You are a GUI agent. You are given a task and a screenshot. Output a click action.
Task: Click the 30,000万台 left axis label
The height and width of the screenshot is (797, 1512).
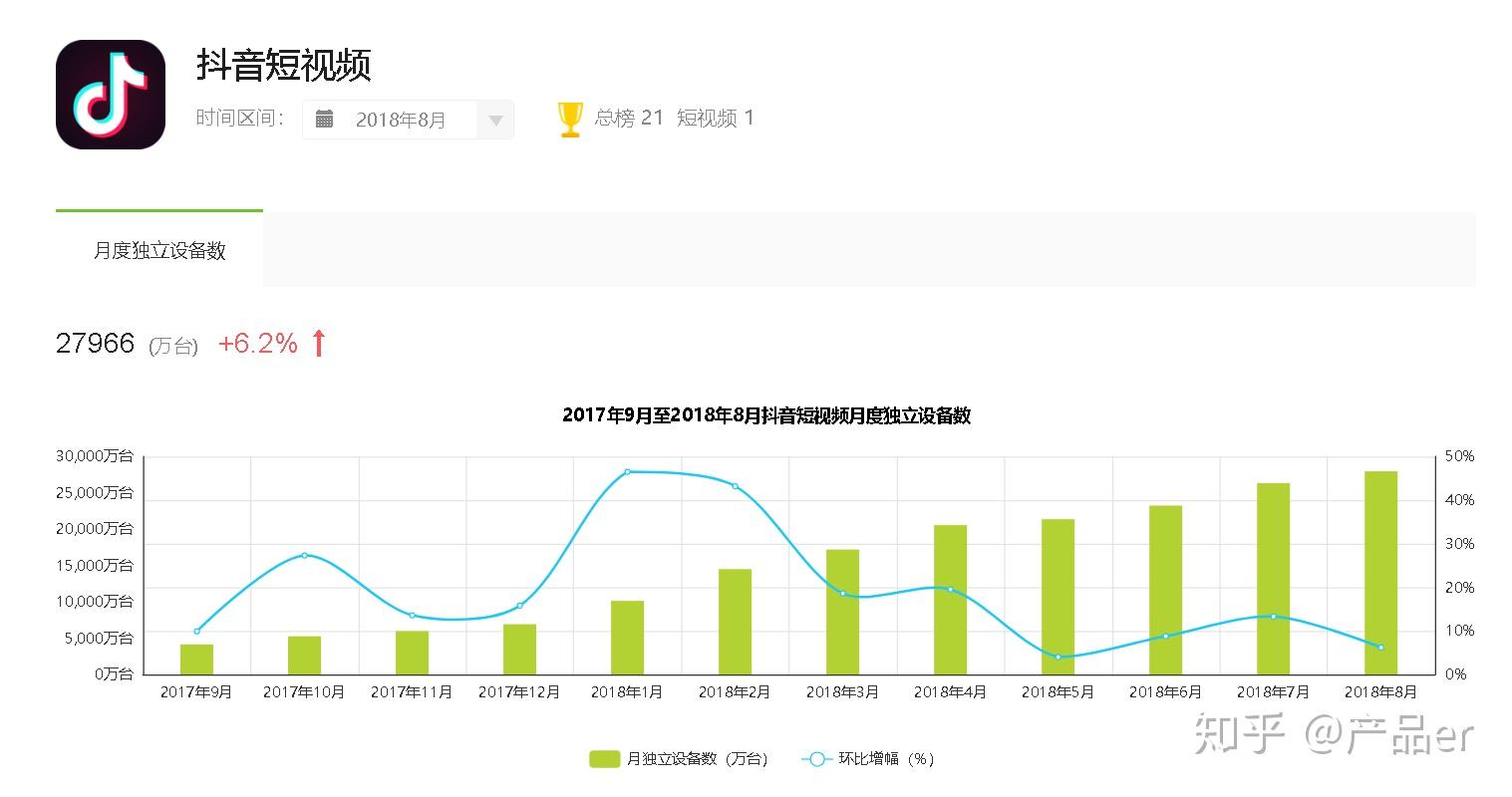(95, 456)
